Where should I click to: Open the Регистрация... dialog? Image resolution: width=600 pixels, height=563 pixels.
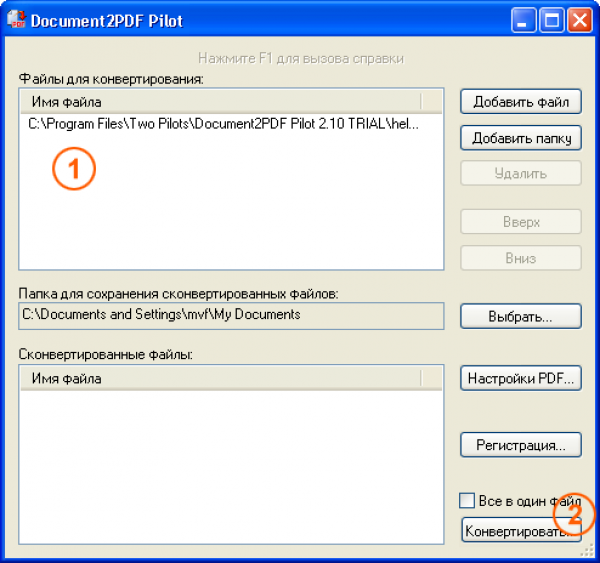tap(521, 445)
